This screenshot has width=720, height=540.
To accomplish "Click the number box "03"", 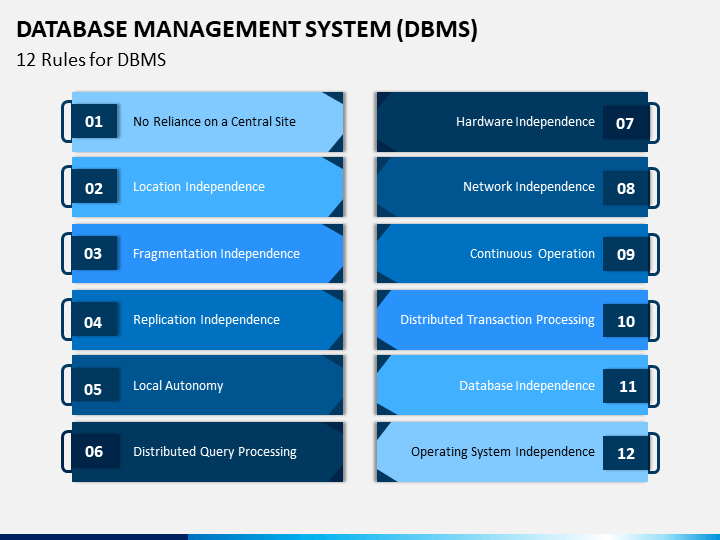I will [x=94, y=253].
